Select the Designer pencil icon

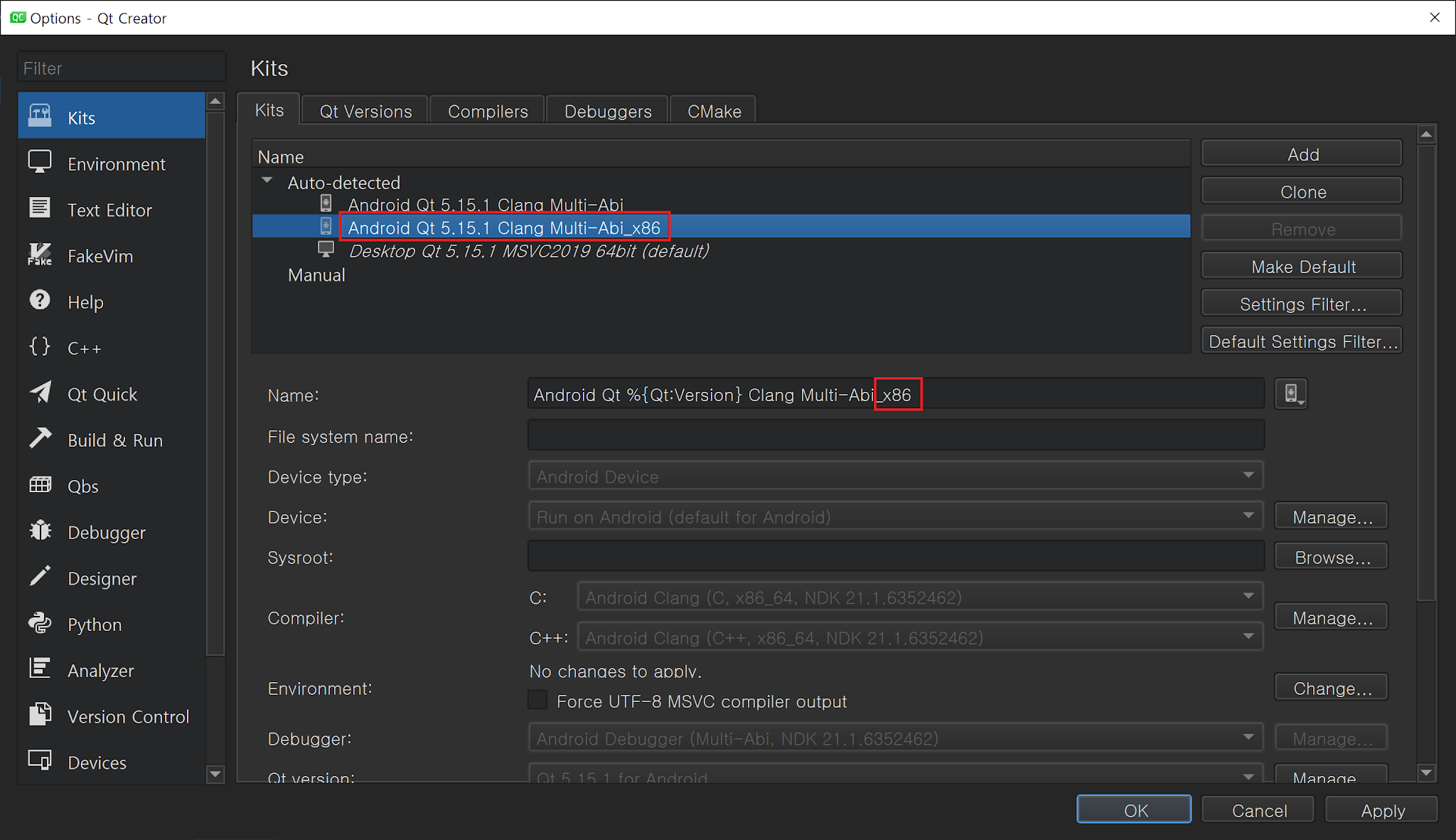coord(40,577)
